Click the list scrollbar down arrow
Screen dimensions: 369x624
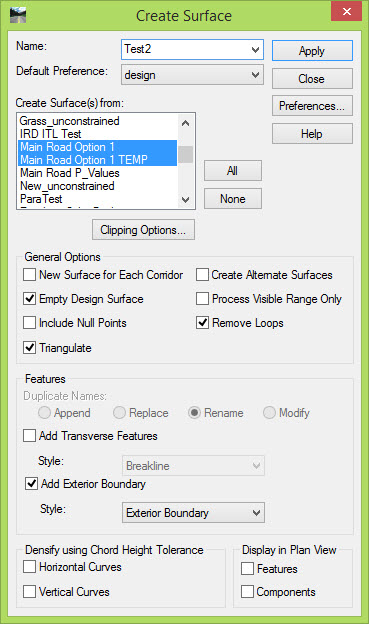click(x=185, y=199)
